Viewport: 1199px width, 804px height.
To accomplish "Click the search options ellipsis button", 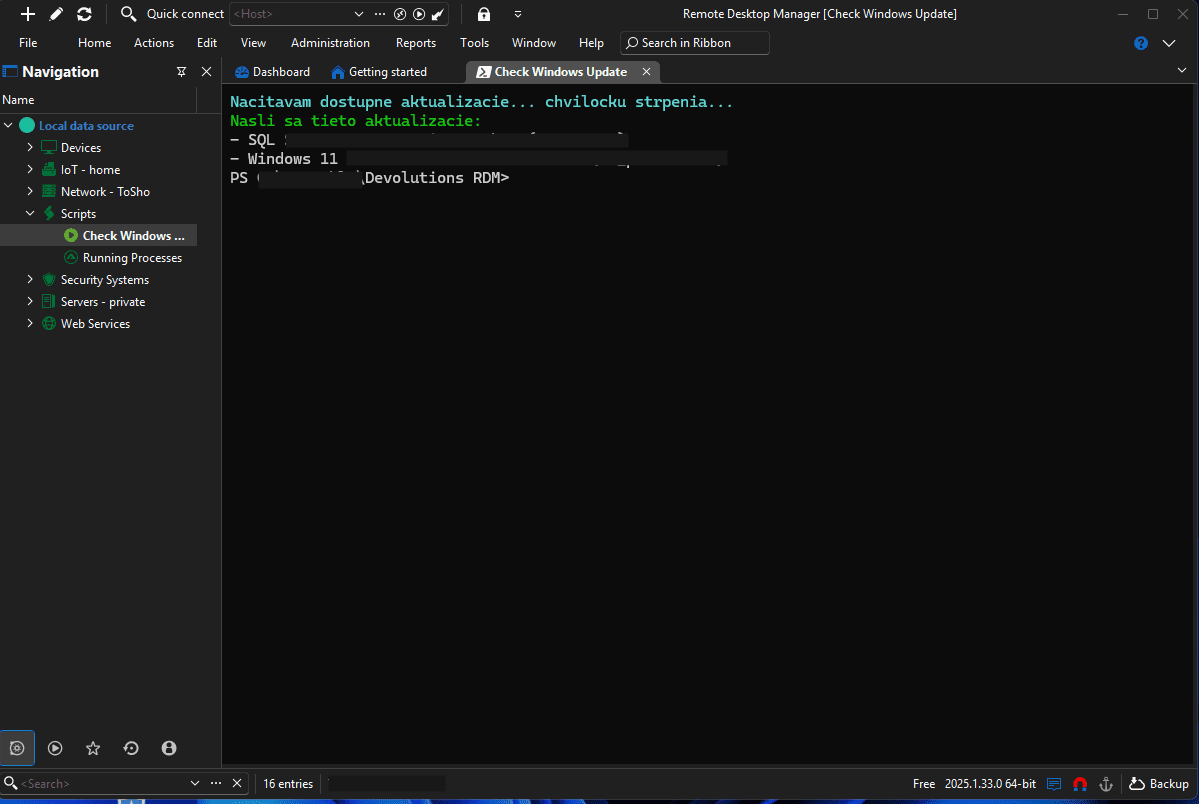I will pyautogui.click(x=216, y=783).
